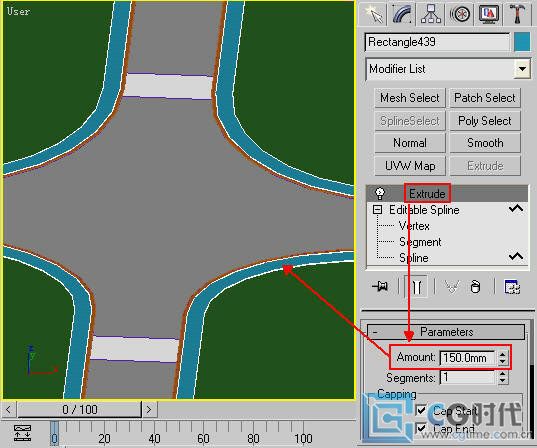
Task: Open the Mini Curve Editor icon
Action: [22, 433]
